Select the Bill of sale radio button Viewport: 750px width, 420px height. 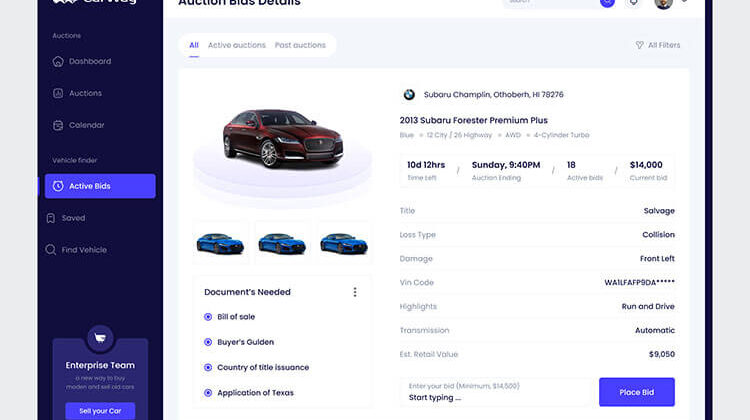pos(207,317)
